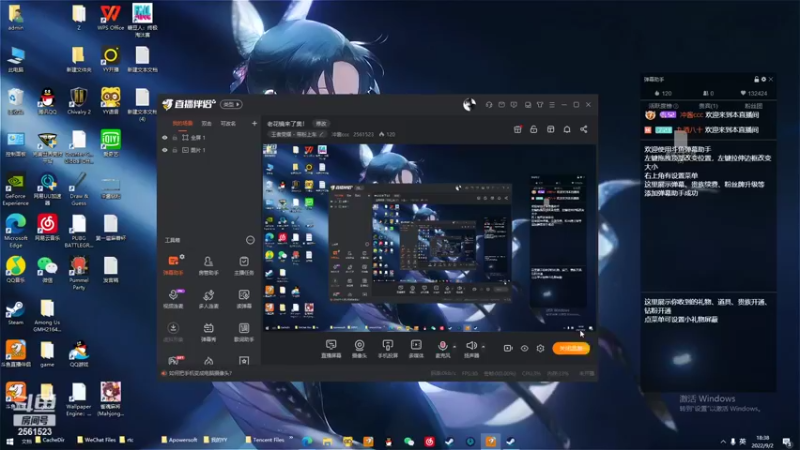800x450 pixels.
Task: Toggle the lock icon in 弹幕助手 window
Action: [x=756, y=80]
